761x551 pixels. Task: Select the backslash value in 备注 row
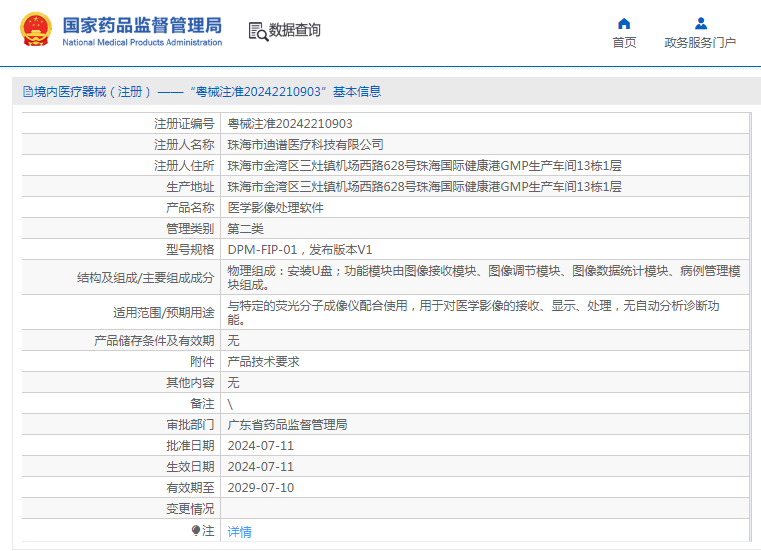(x=230, y=404)
